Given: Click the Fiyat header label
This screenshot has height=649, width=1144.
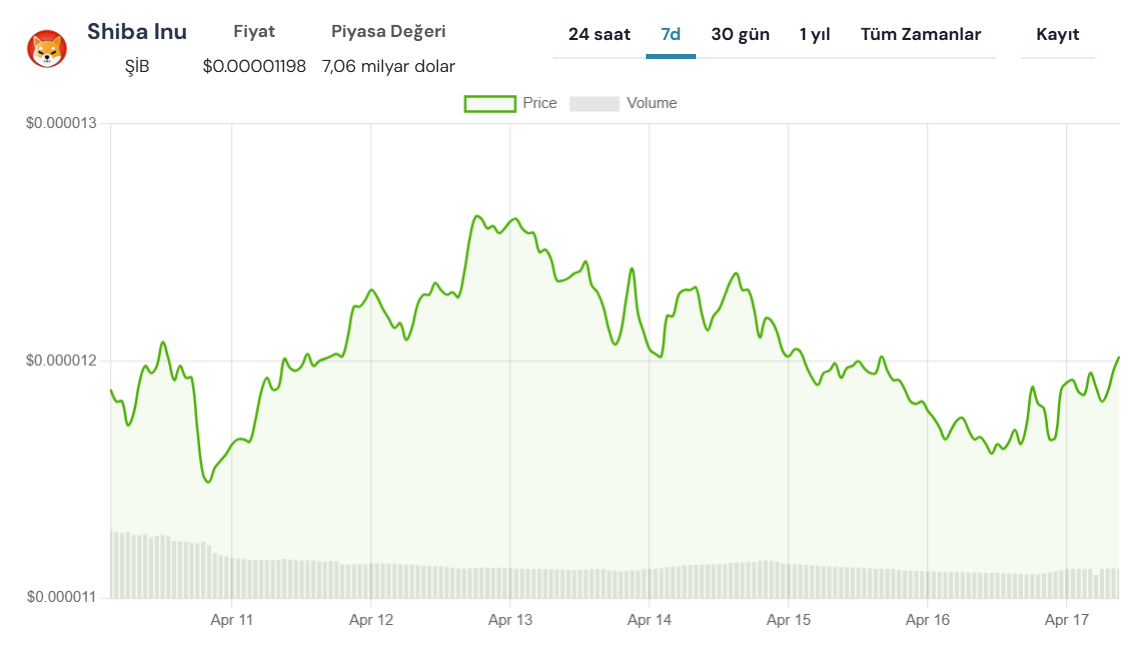Looking at the screenshot, I should point(254,31).
